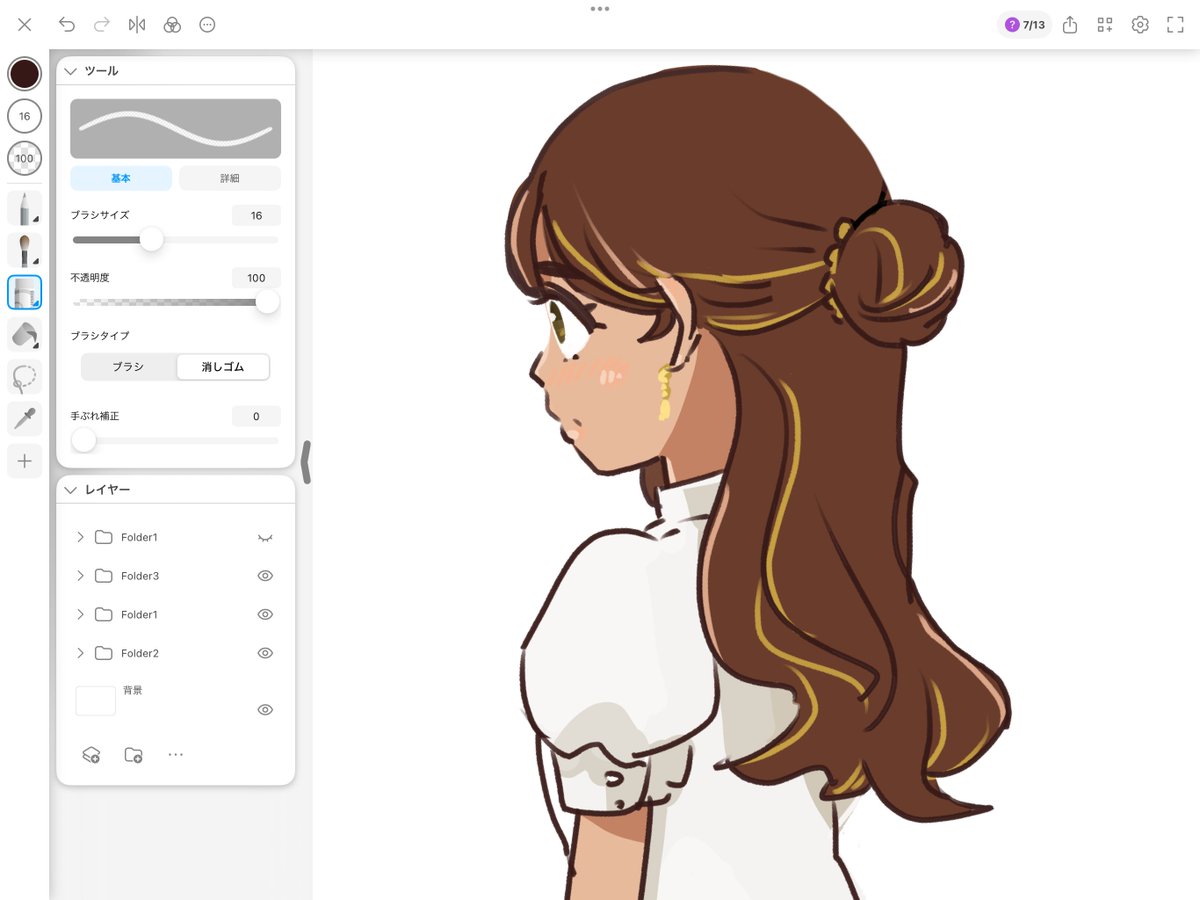Add a new layer
Viewport: 1200px width, 900px height.
click(91, 755)
